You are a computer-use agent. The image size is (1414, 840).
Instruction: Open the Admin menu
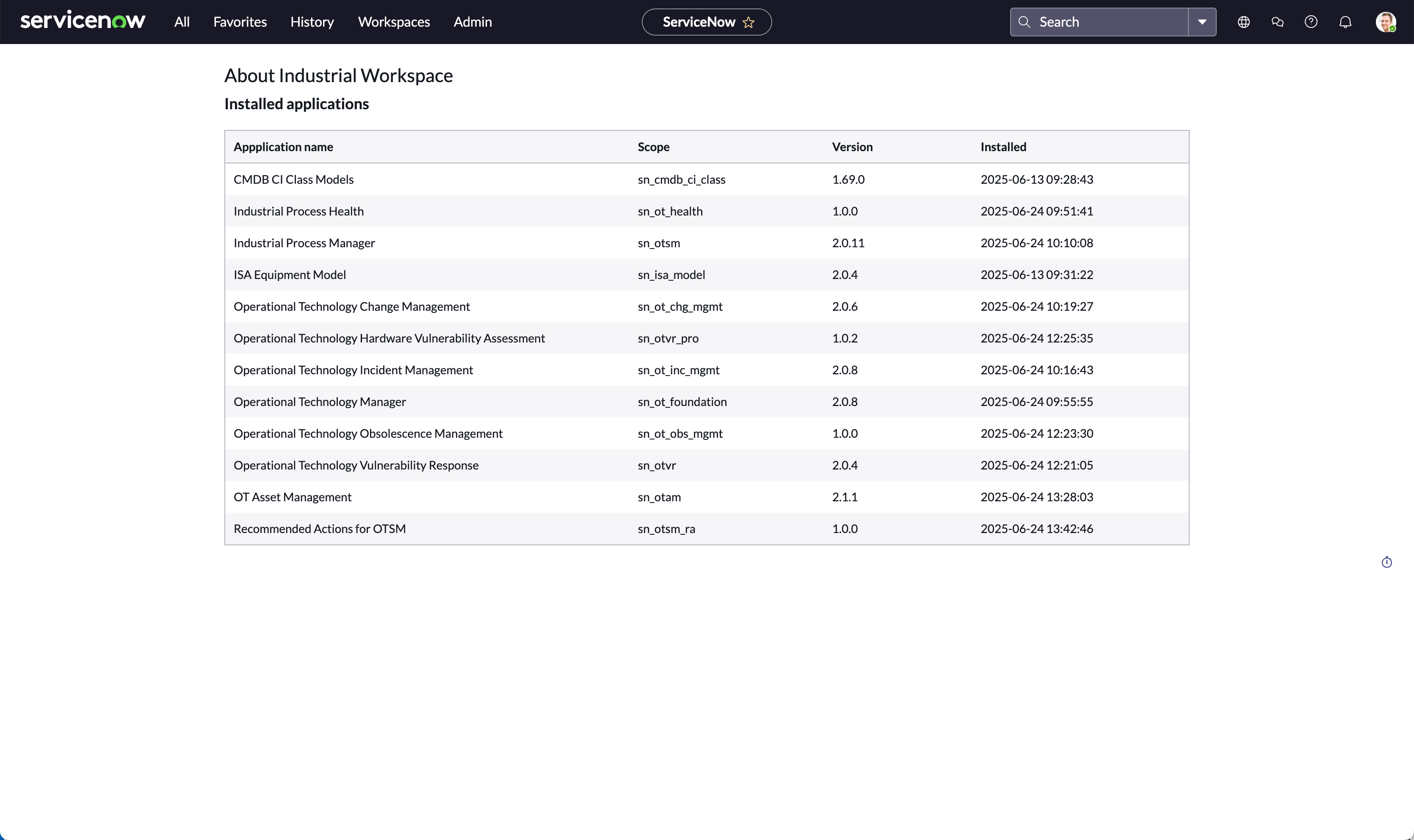pyautogui.click(x=472, y=22)
